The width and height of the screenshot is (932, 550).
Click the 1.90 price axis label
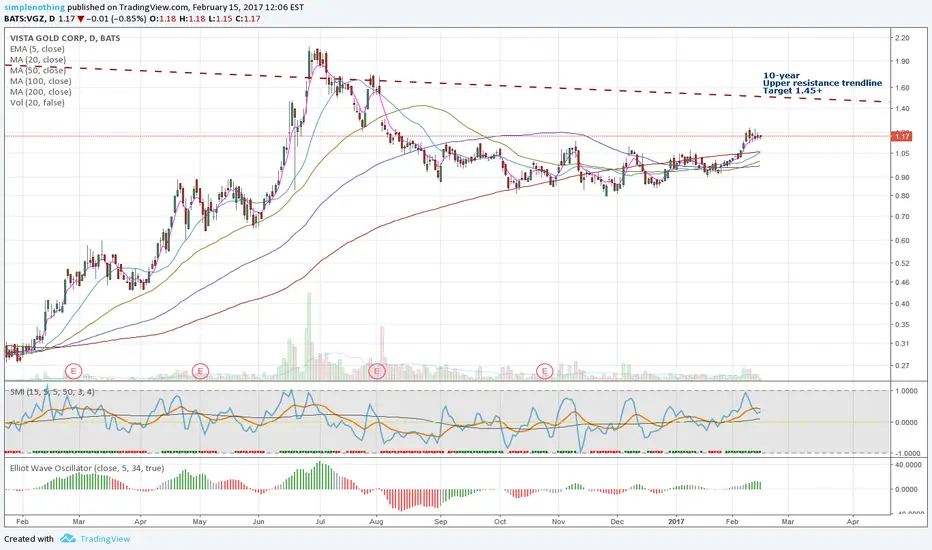tap(902, 61)
